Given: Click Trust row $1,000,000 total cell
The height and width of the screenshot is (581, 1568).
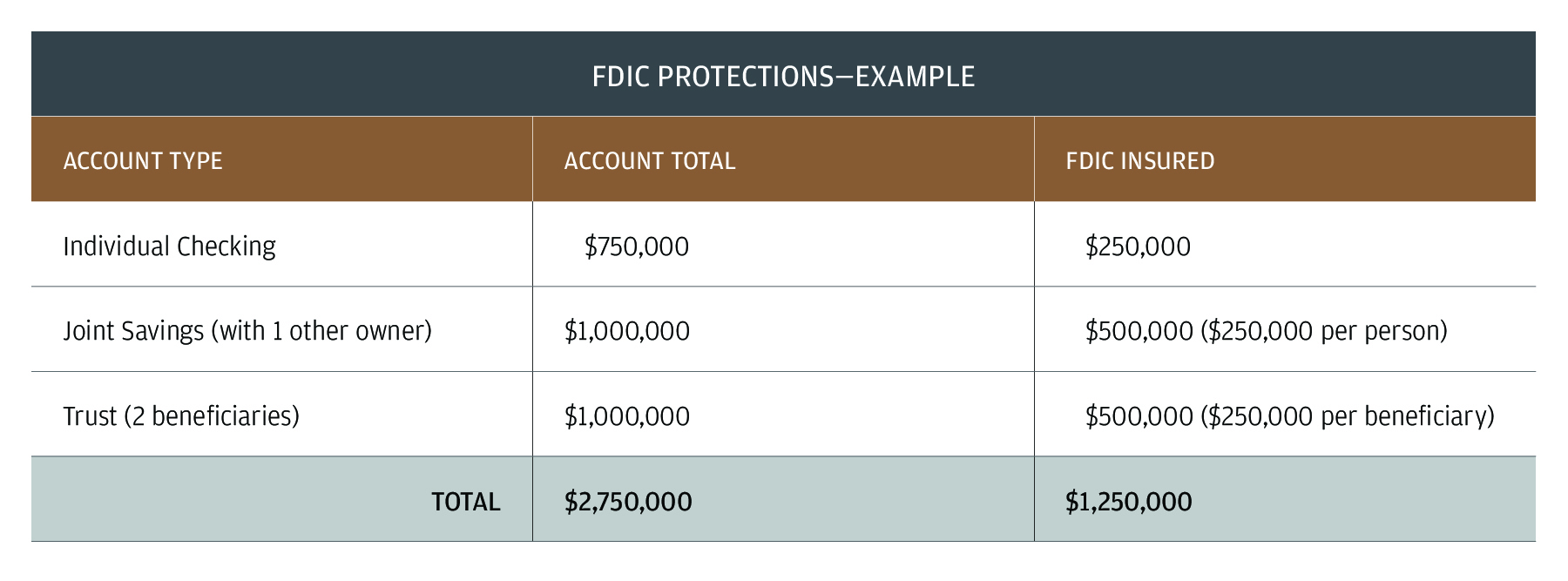Looking at the screenshot, I should click(626, 416).
